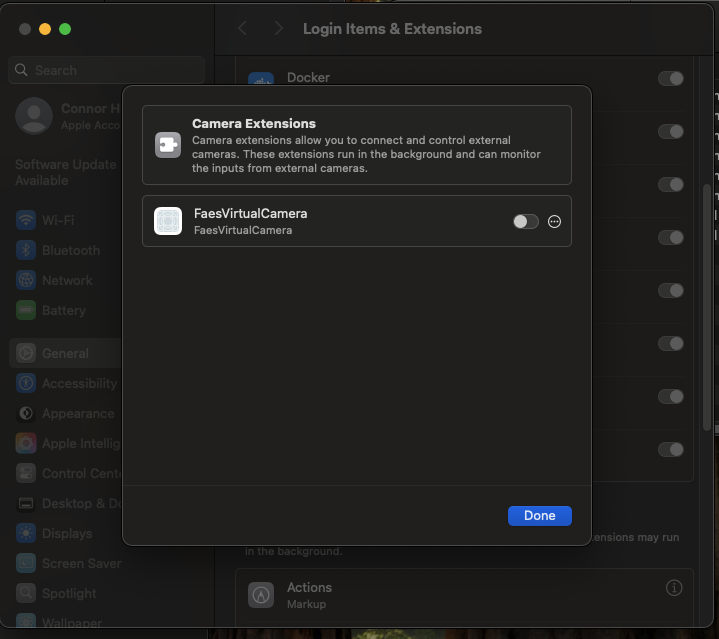Click the Accessibility sidebar icon
Screen dimensions: 719x639
coord(26,383)
